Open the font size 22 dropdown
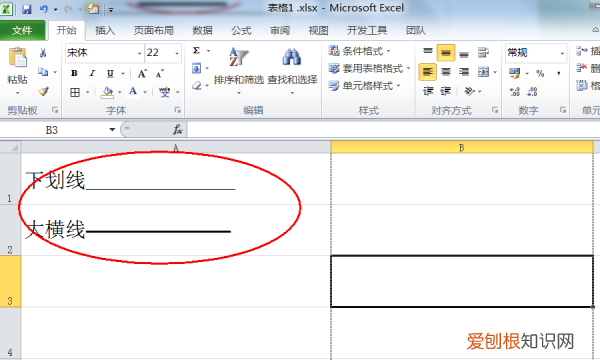The width and height of the screenshot is (600, 360). (x=177, y=53)
